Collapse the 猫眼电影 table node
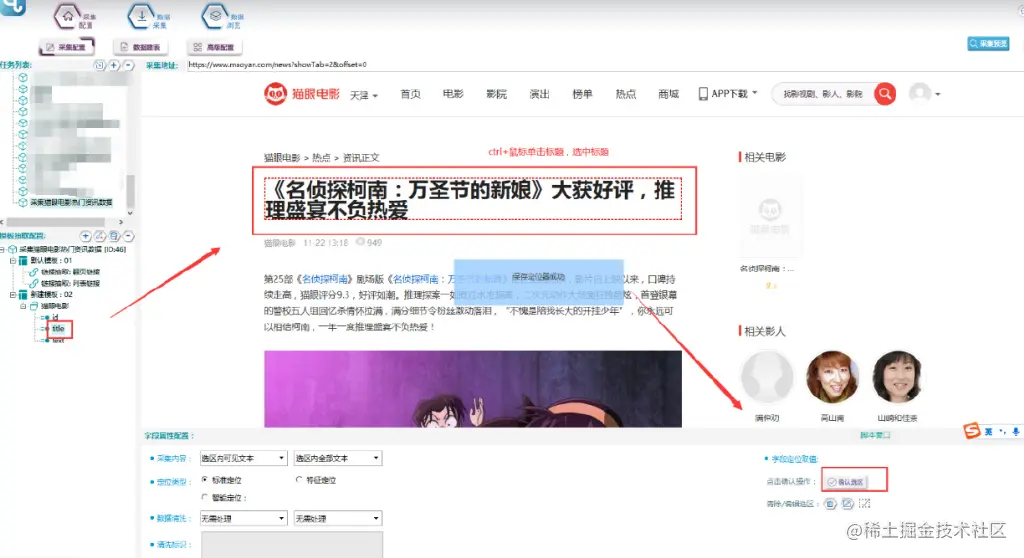 [23, 306]
